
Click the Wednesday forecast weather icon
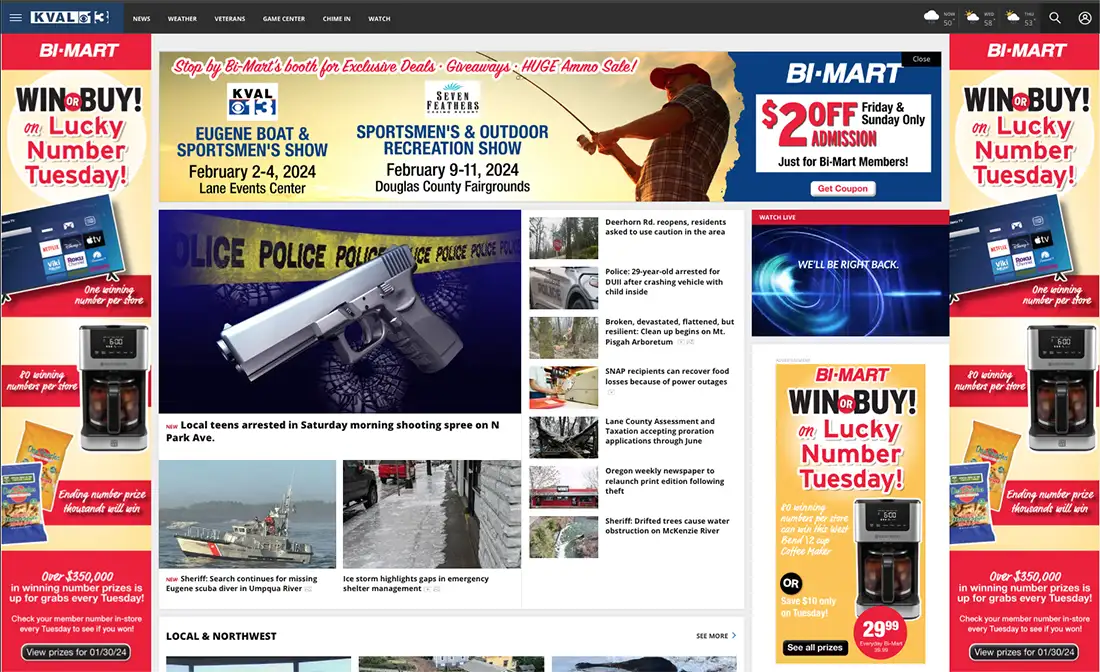tap(972, 16)
